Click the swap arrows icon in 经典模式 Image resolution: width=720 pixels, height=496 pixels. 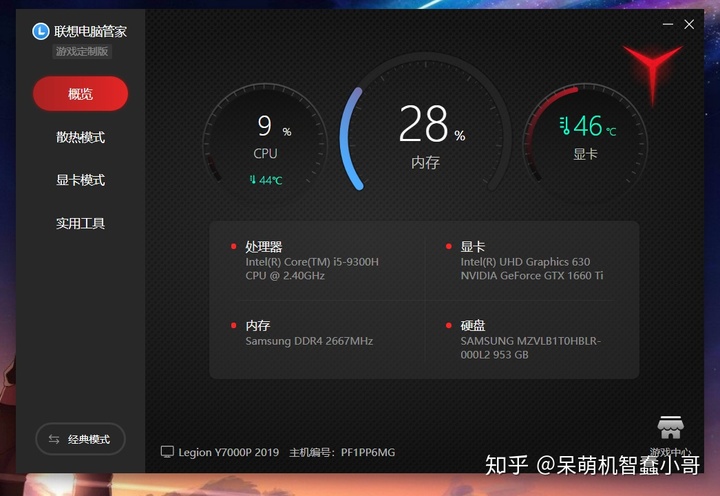[x=54, y=440]
